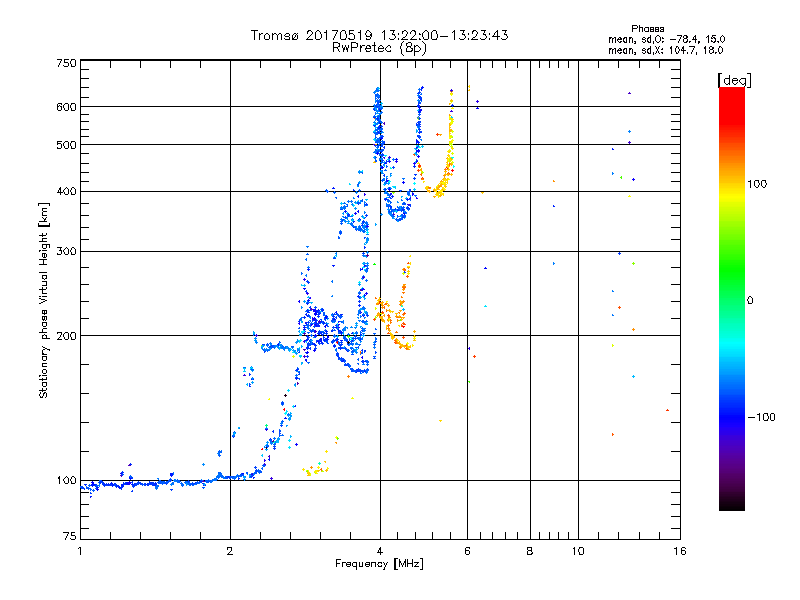The width and height of the screenshot is (800, 600).
Task: Click the '10' frequency axis label
Action: tap(578, 551)
